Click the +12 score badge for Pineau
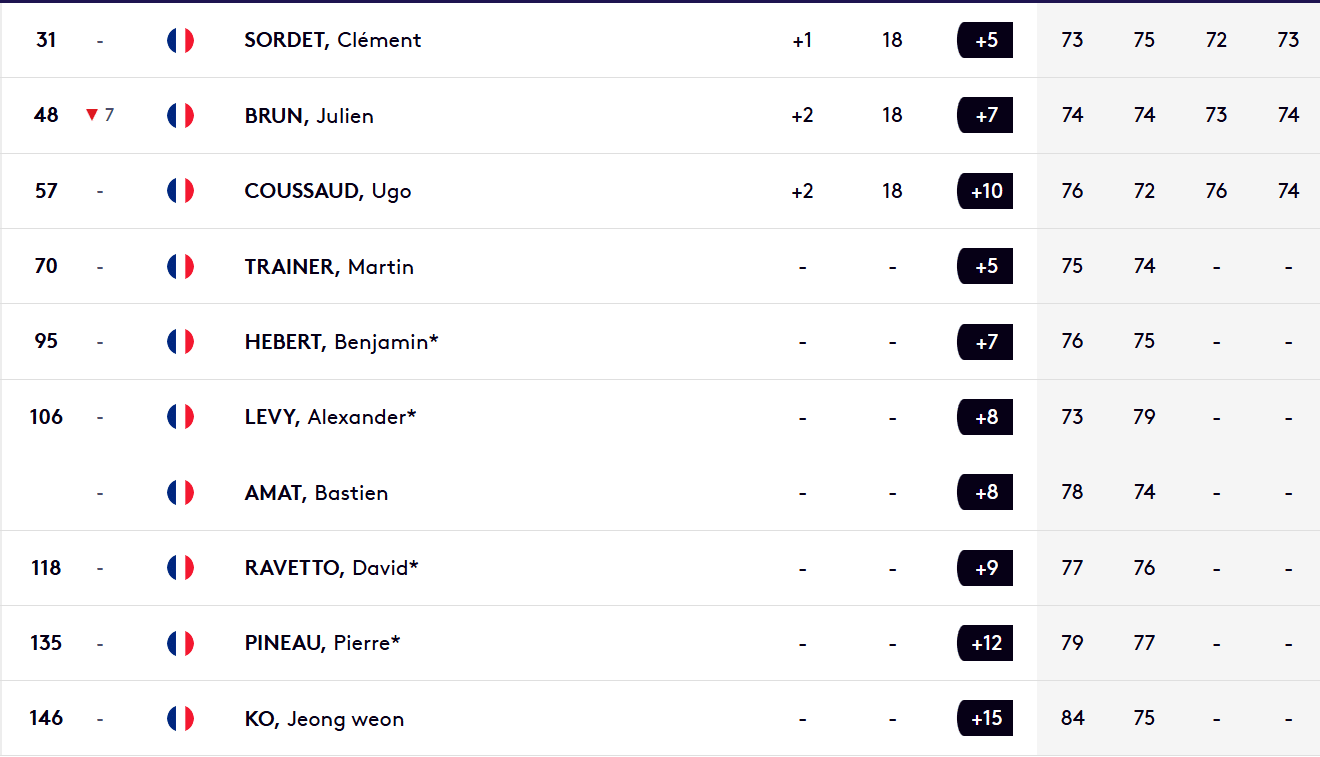Viewport: 1320px width, 757px height. [985, 643]
